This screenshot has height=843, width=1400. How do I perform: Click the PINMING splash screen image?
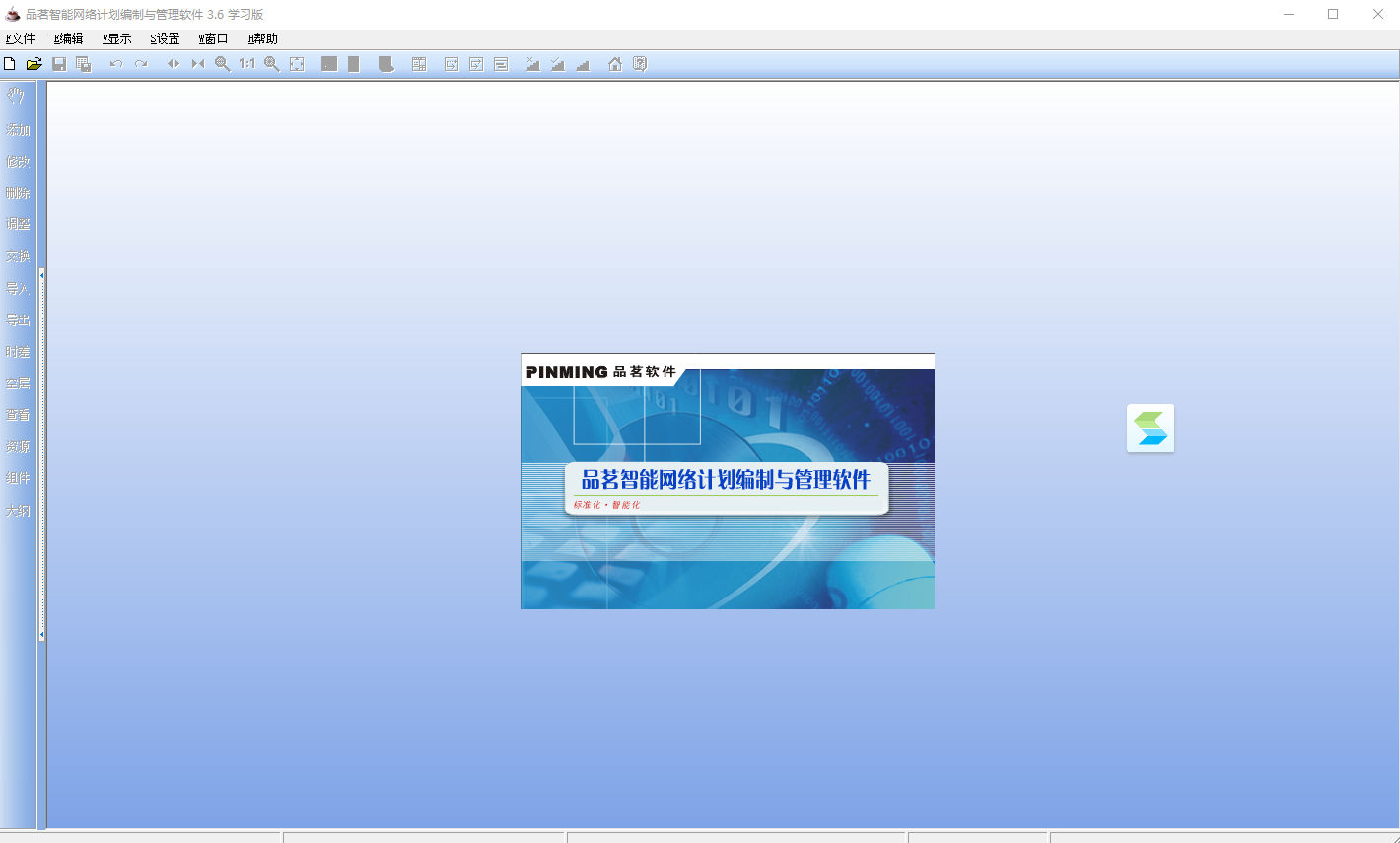pos(728,481)
